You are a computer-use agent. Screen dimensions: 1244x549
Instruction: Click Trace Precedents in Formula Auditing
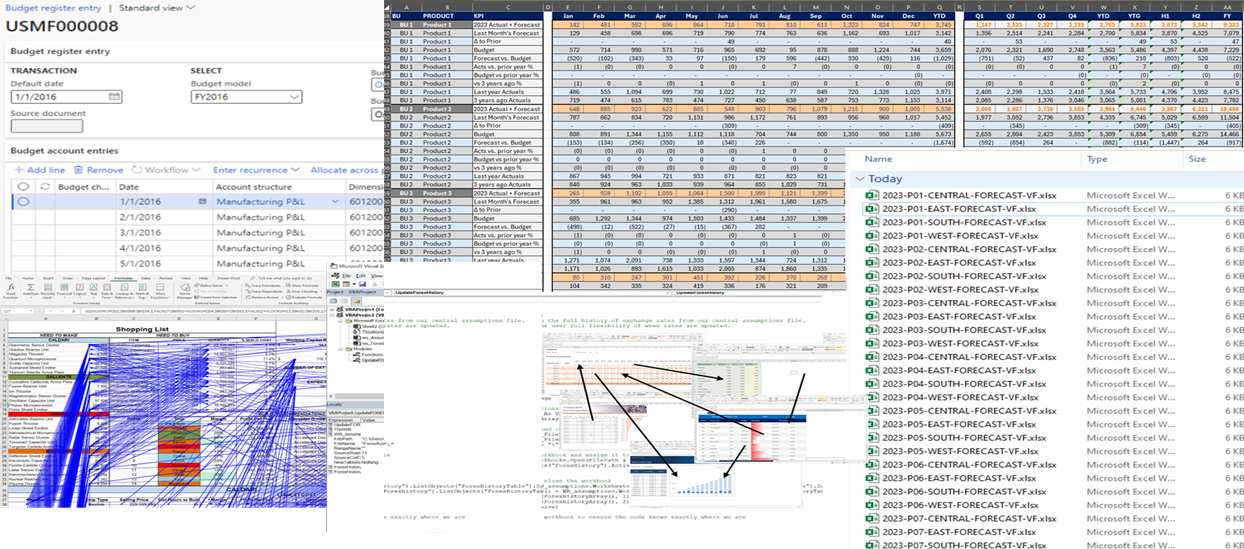(x=262, y=285)
